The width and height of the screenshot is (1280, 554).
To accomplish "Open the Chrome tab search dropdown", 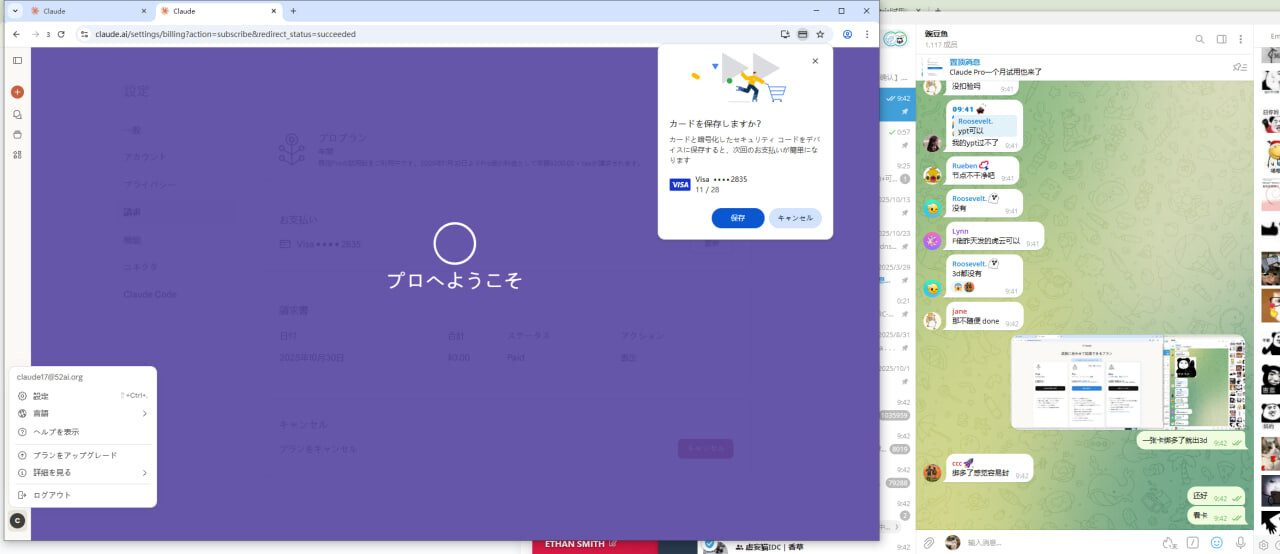I will click(x=15, y=10).
